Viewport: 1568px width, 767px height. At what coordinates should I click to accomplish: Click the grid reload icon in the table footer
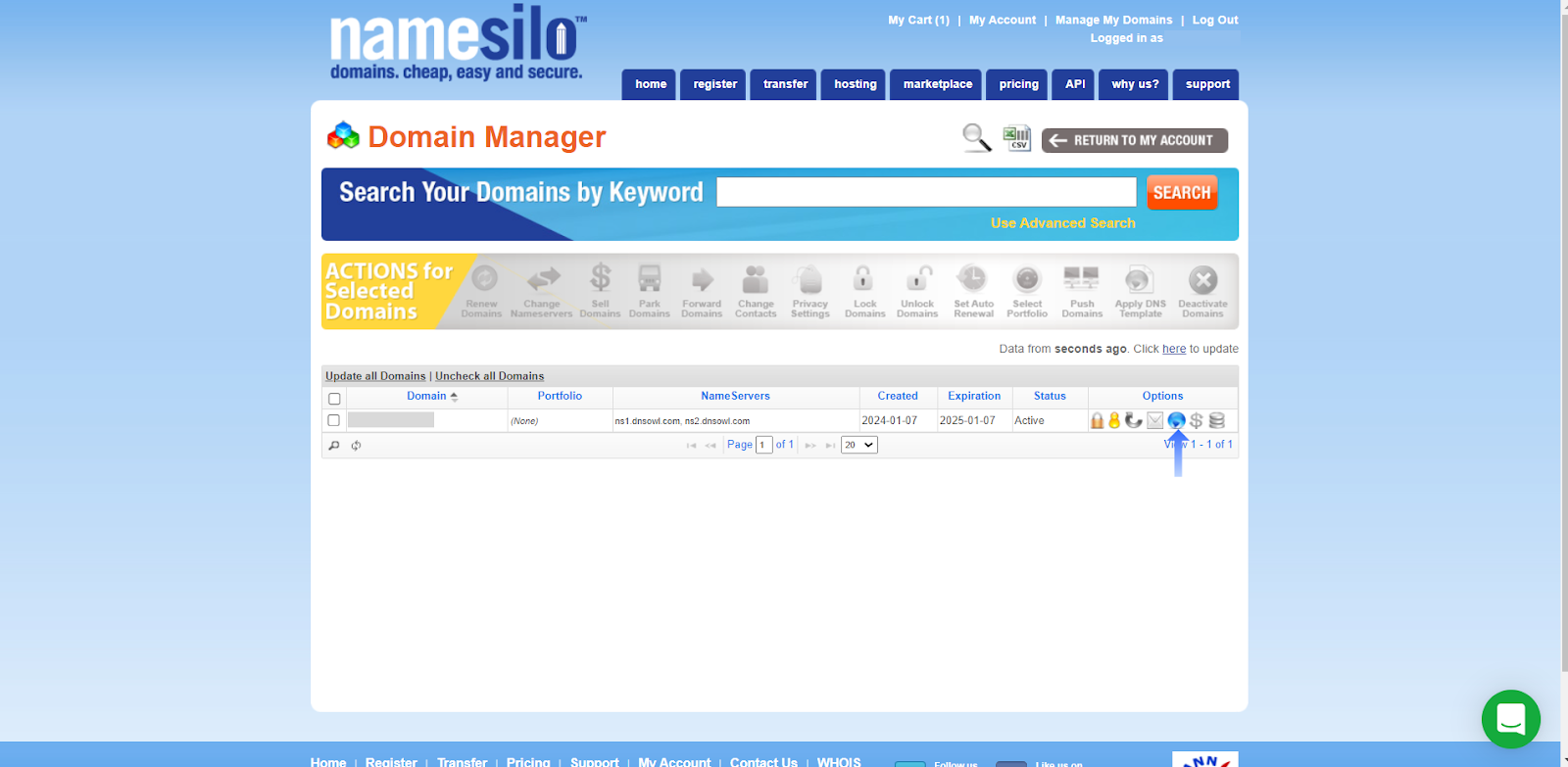point(357,446)
